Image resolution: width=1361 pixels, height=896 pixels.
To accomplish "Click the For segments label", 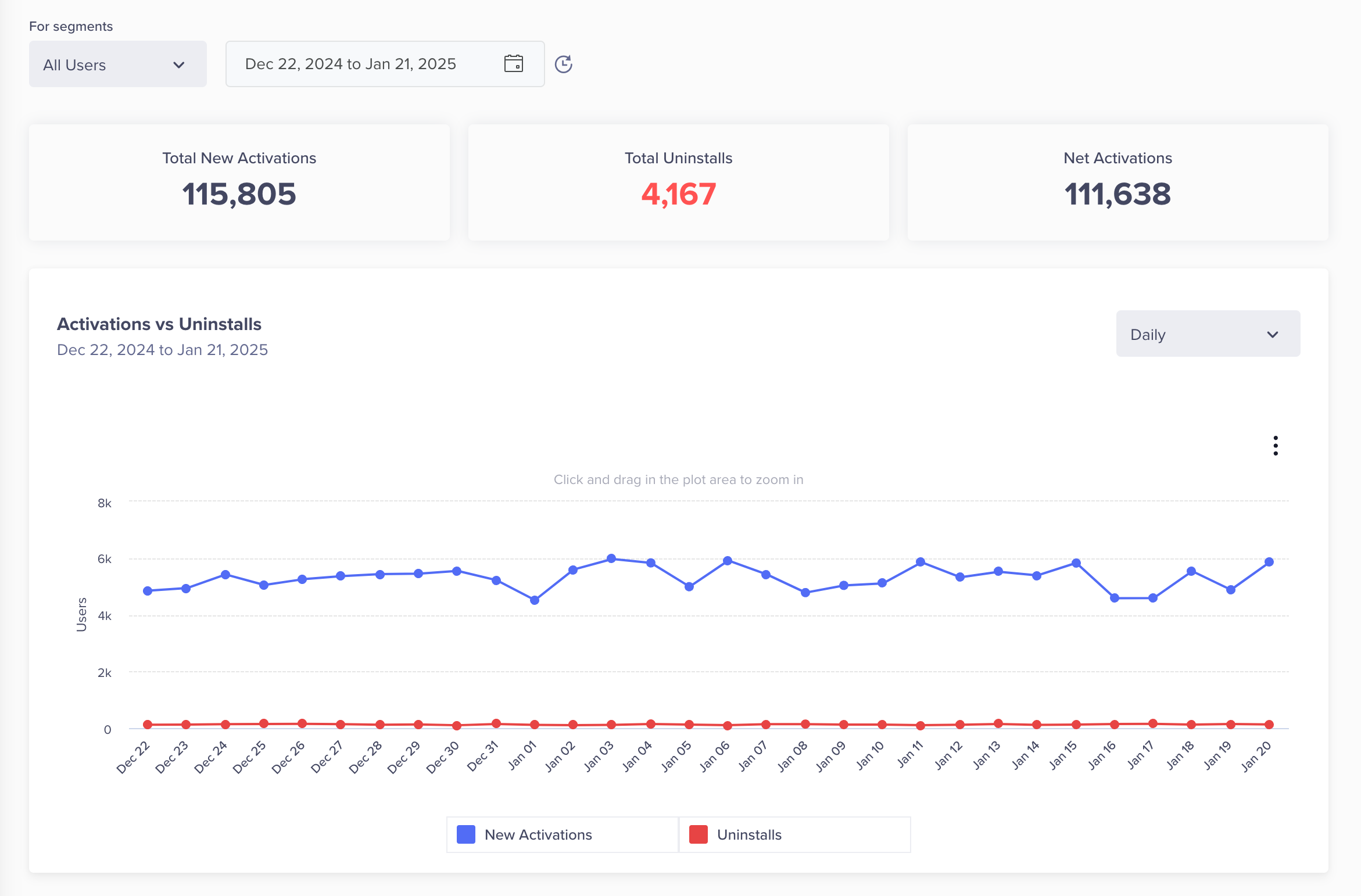I will click(x=71, y=26).
